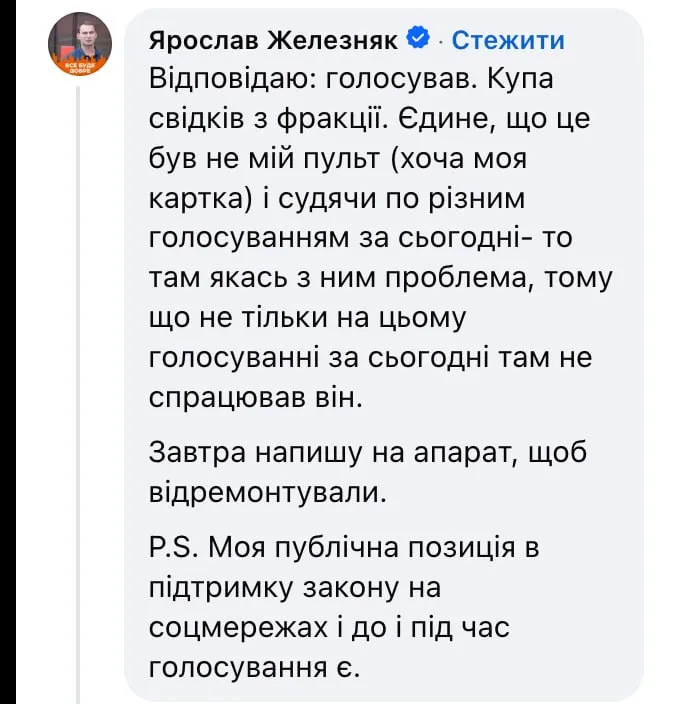This screenshot has width=696, height=704.
Task: Click the word картка) in the comment
Action: (201, 199)
